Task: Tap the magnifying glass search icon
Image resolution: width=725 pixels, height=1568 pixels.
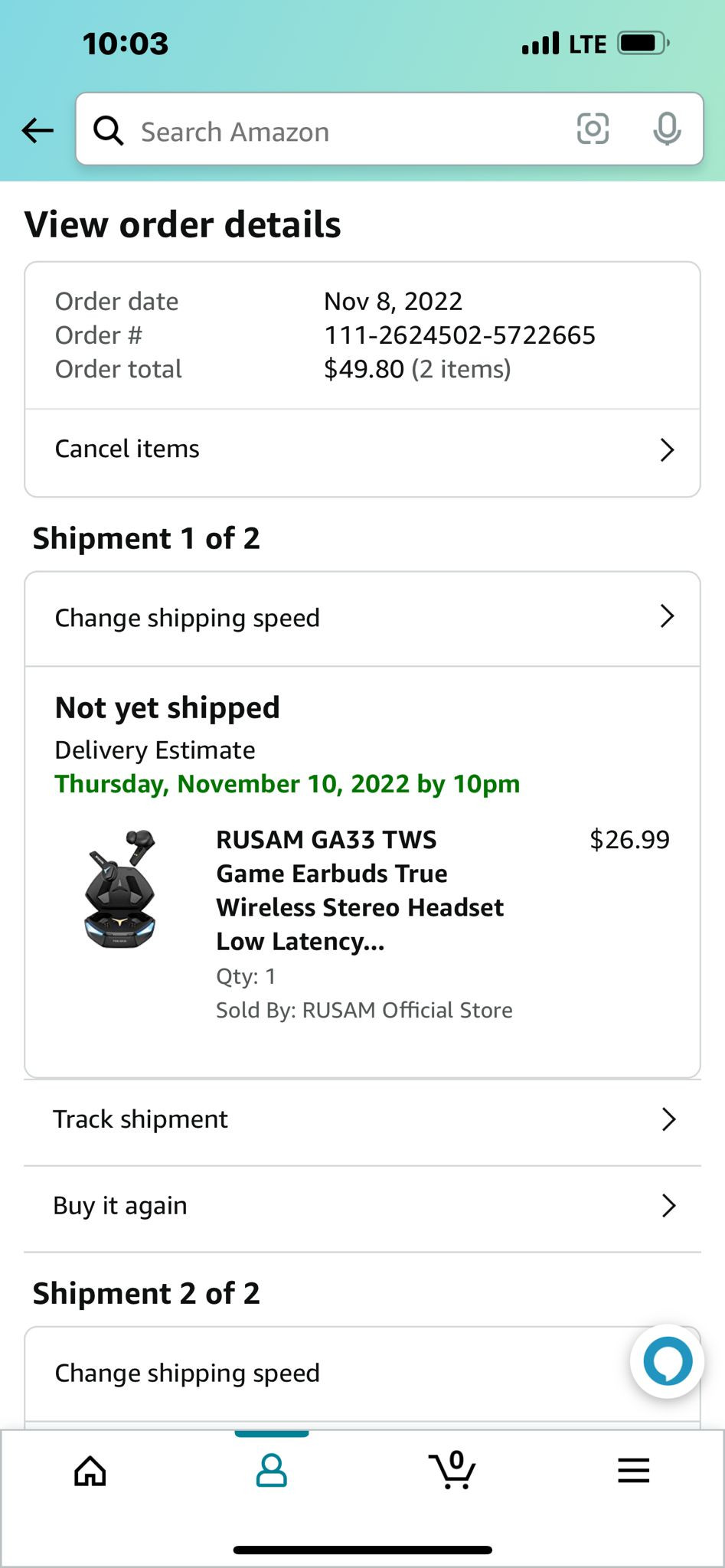Action: click(108, 131)
